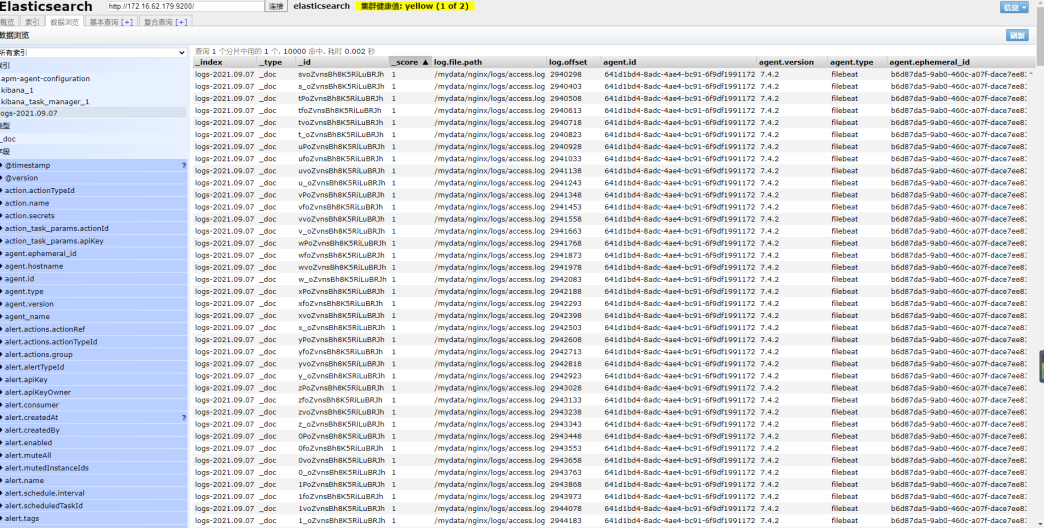Expand the agent.version field filter
Viewport: 1044px width, 528px height.
coord(93,304)
